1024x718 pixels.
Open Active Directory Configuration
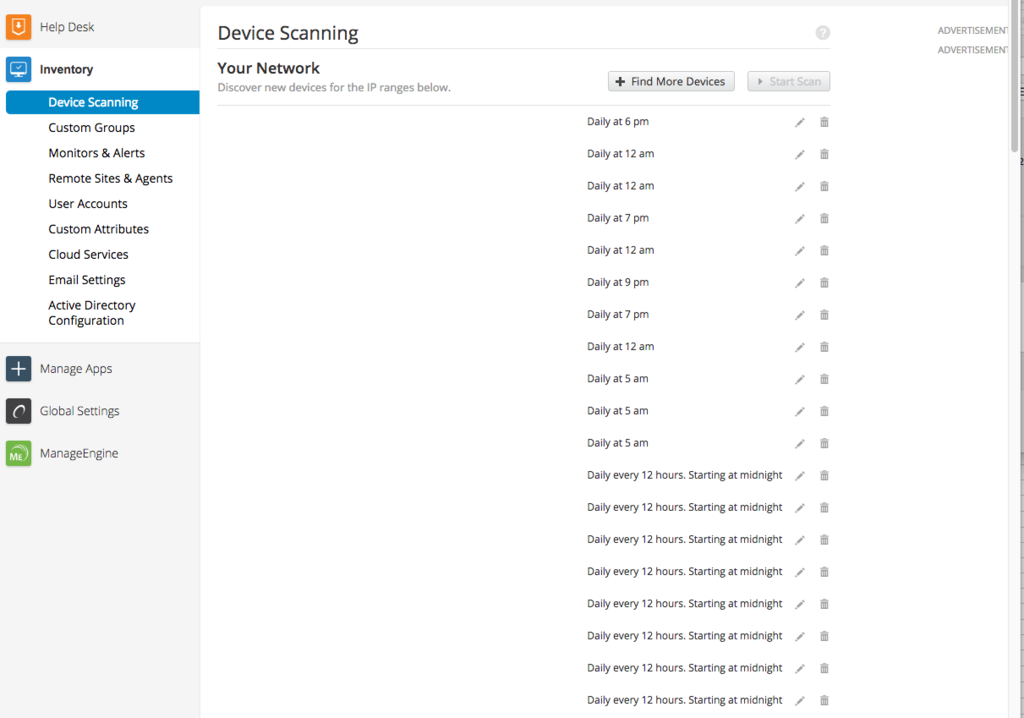(92, 312)
